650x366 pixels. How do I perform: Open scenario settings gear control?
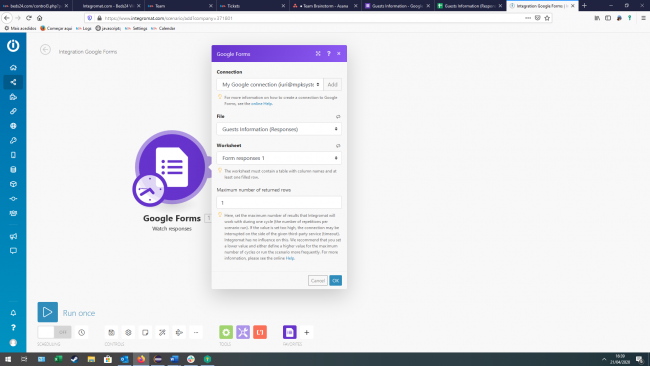(129, 332)
